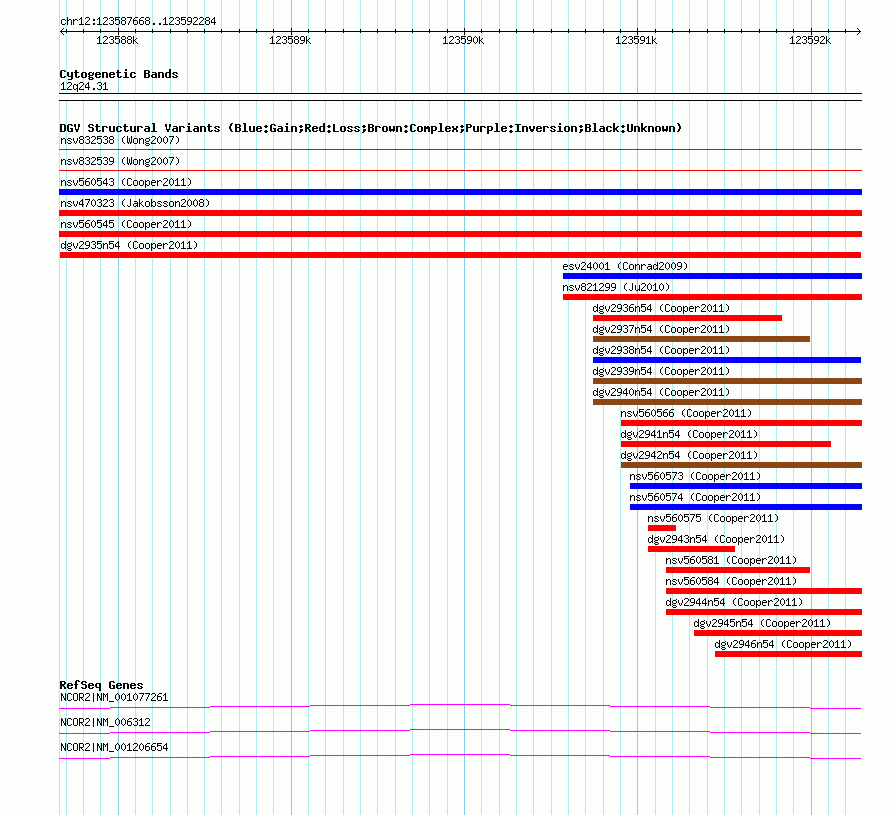This screenshot has width=890, height=815.
Task: Click the ruler's left arrow end
Action: pos(62,31)
